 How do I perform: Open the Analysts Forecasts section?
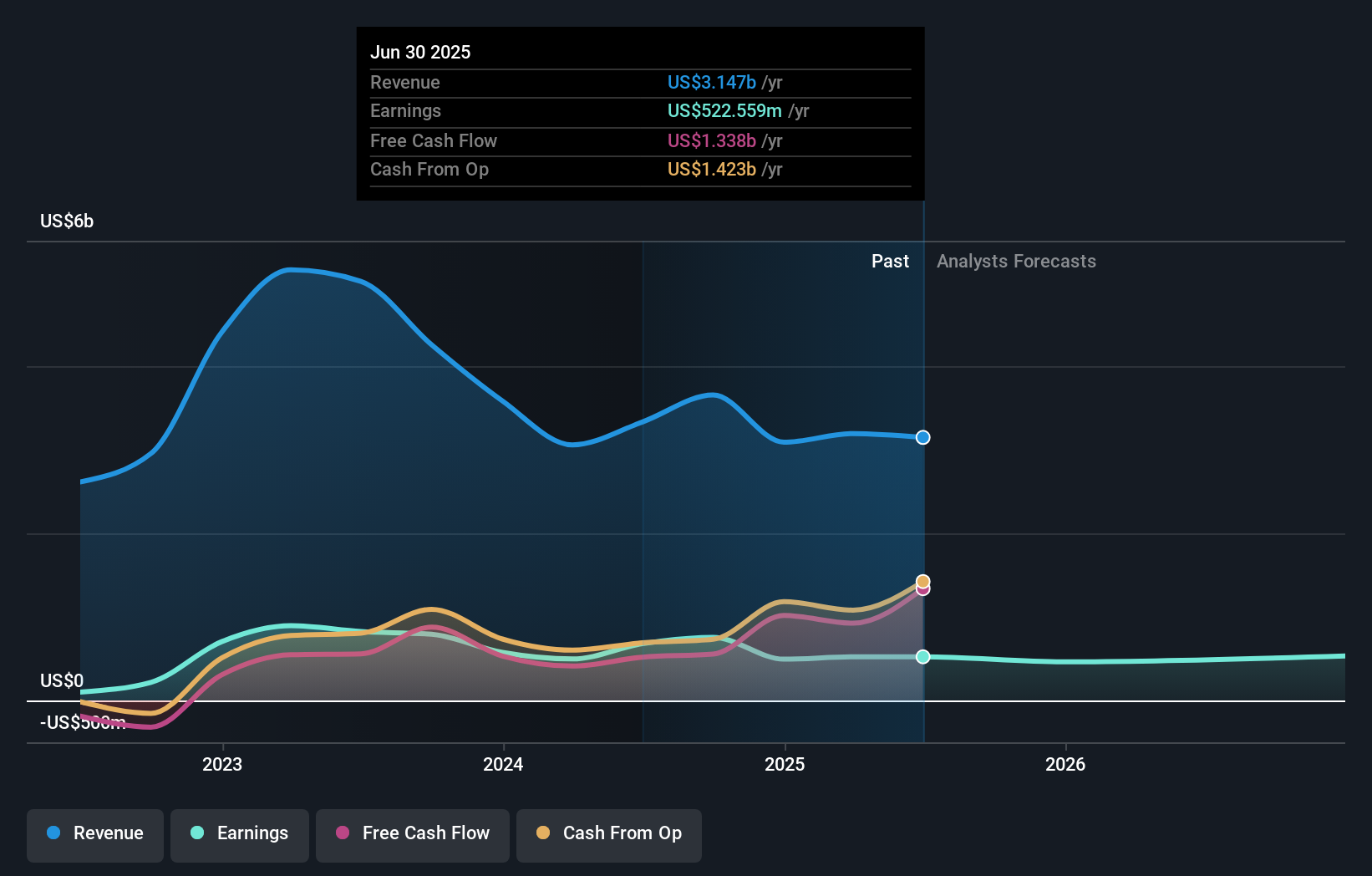point(1016,261)
